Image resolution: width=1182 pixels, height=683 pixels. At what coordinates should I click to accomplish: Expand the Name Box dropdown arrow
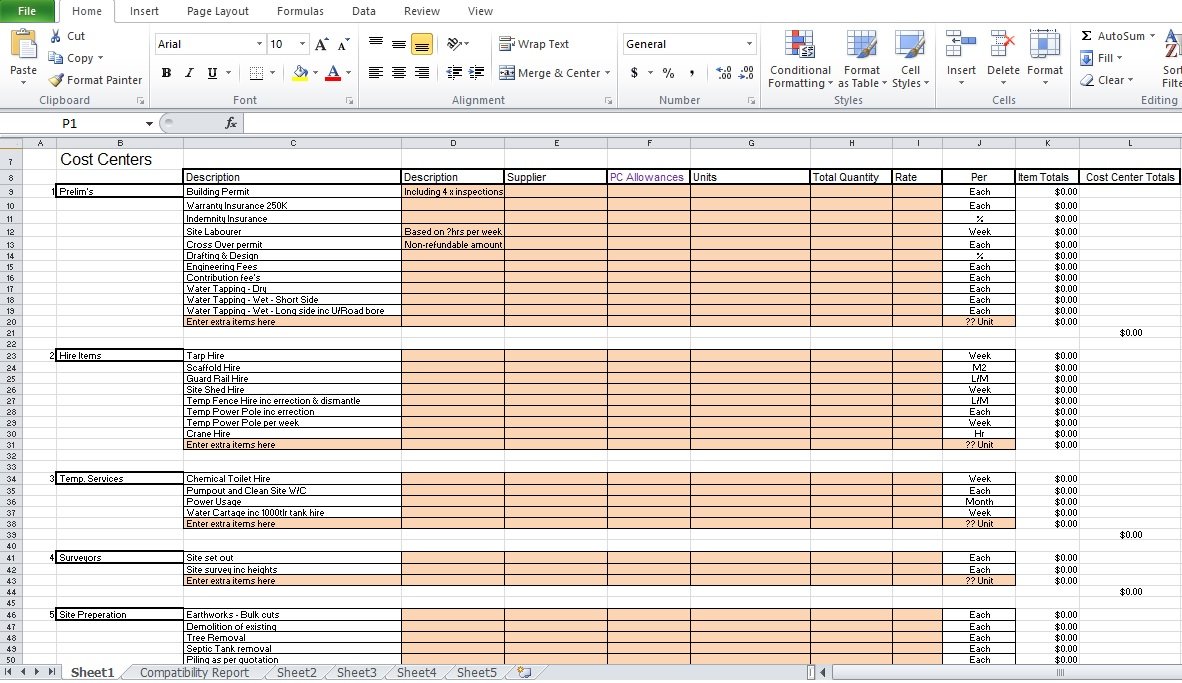[149, 124]
